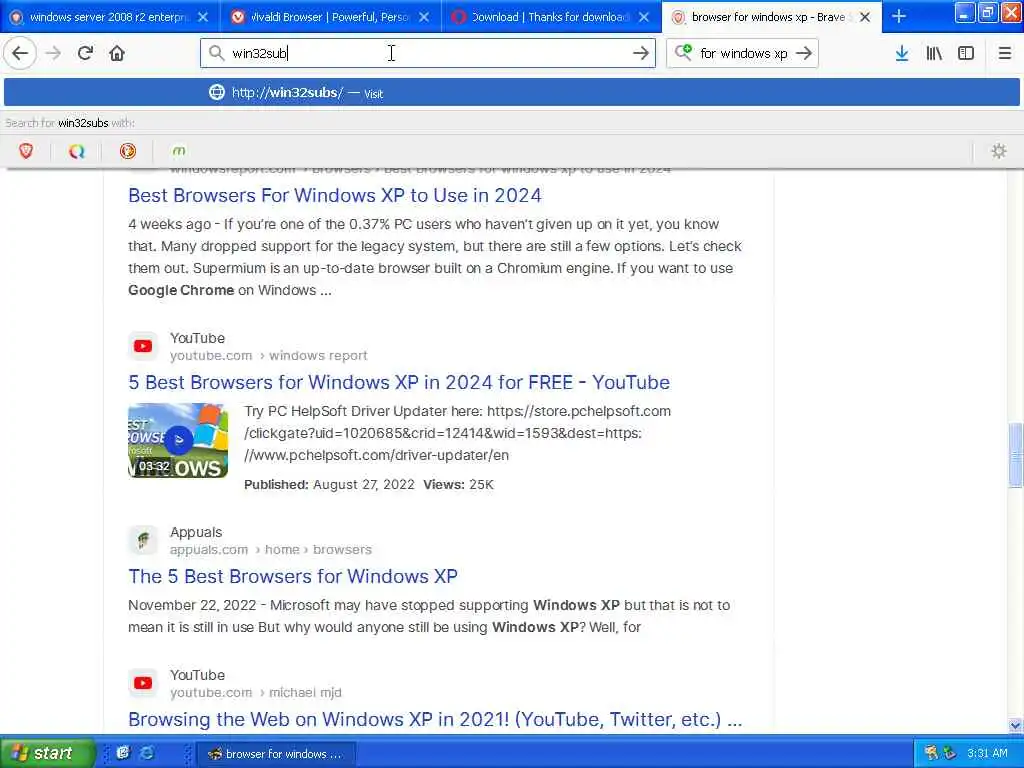The image size is (1024, 768).
Task: Close the browser for windows xp tab
Action: 865,17
